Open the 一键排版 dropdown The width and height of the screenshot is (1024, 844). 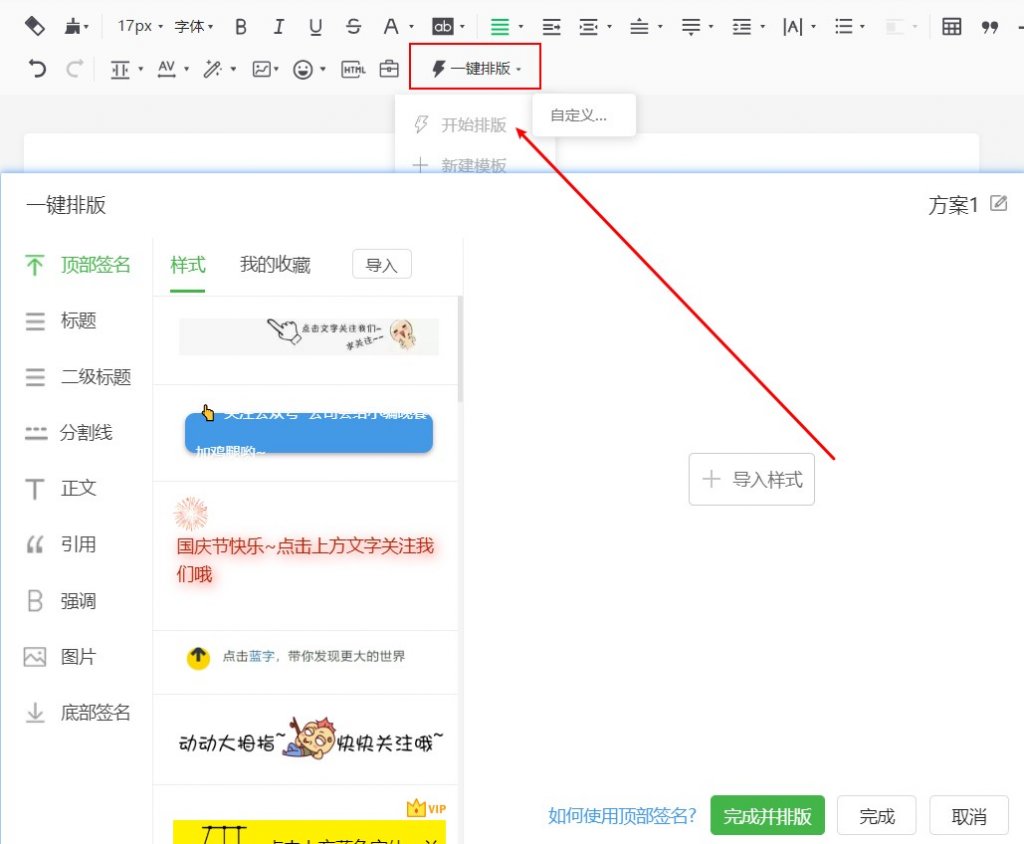(x=475, y=68)
